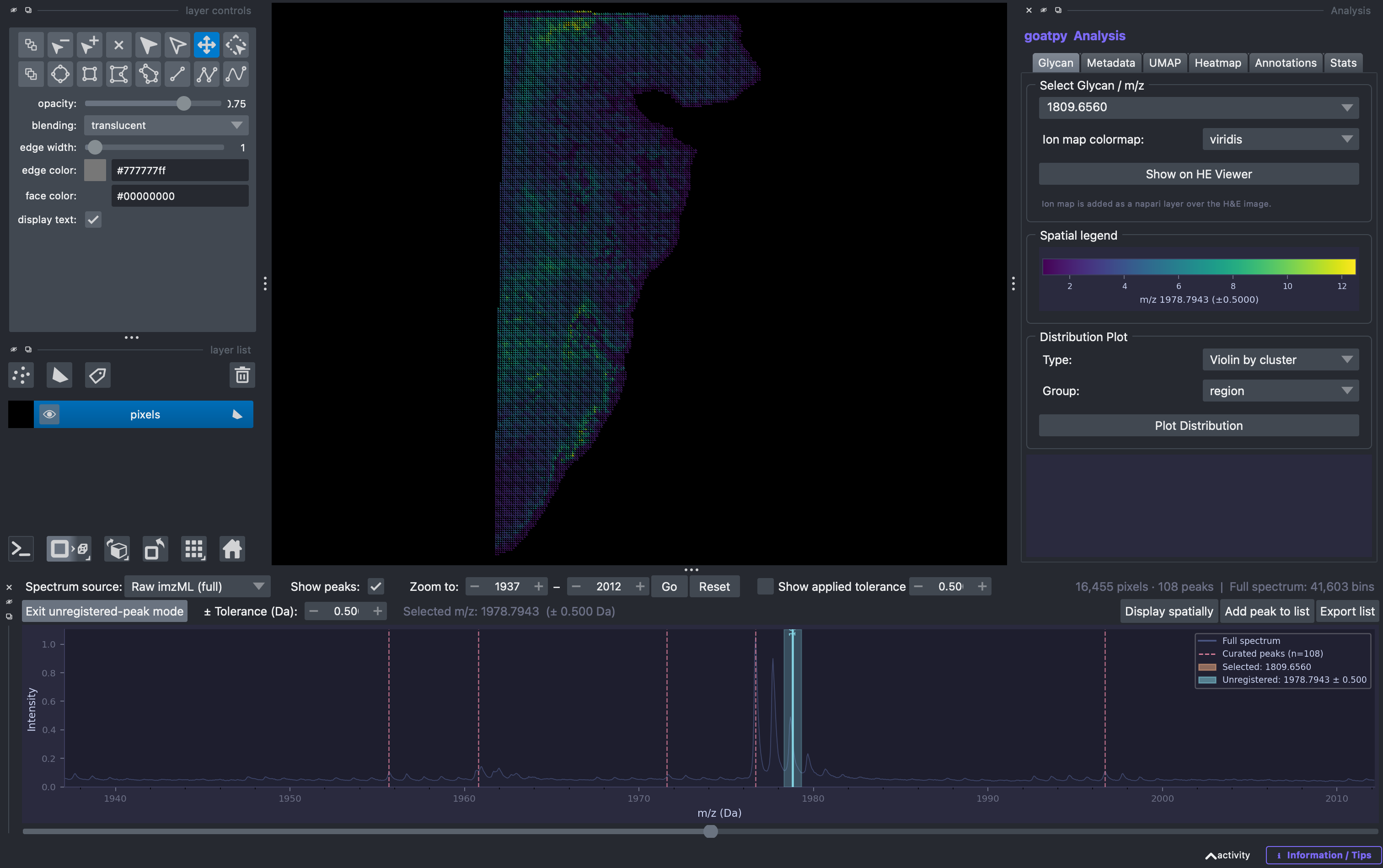Image resolution: width=1383 pixels, height=868 pixels.
Task: Choose the add line tool
Action: click(177, 74)
